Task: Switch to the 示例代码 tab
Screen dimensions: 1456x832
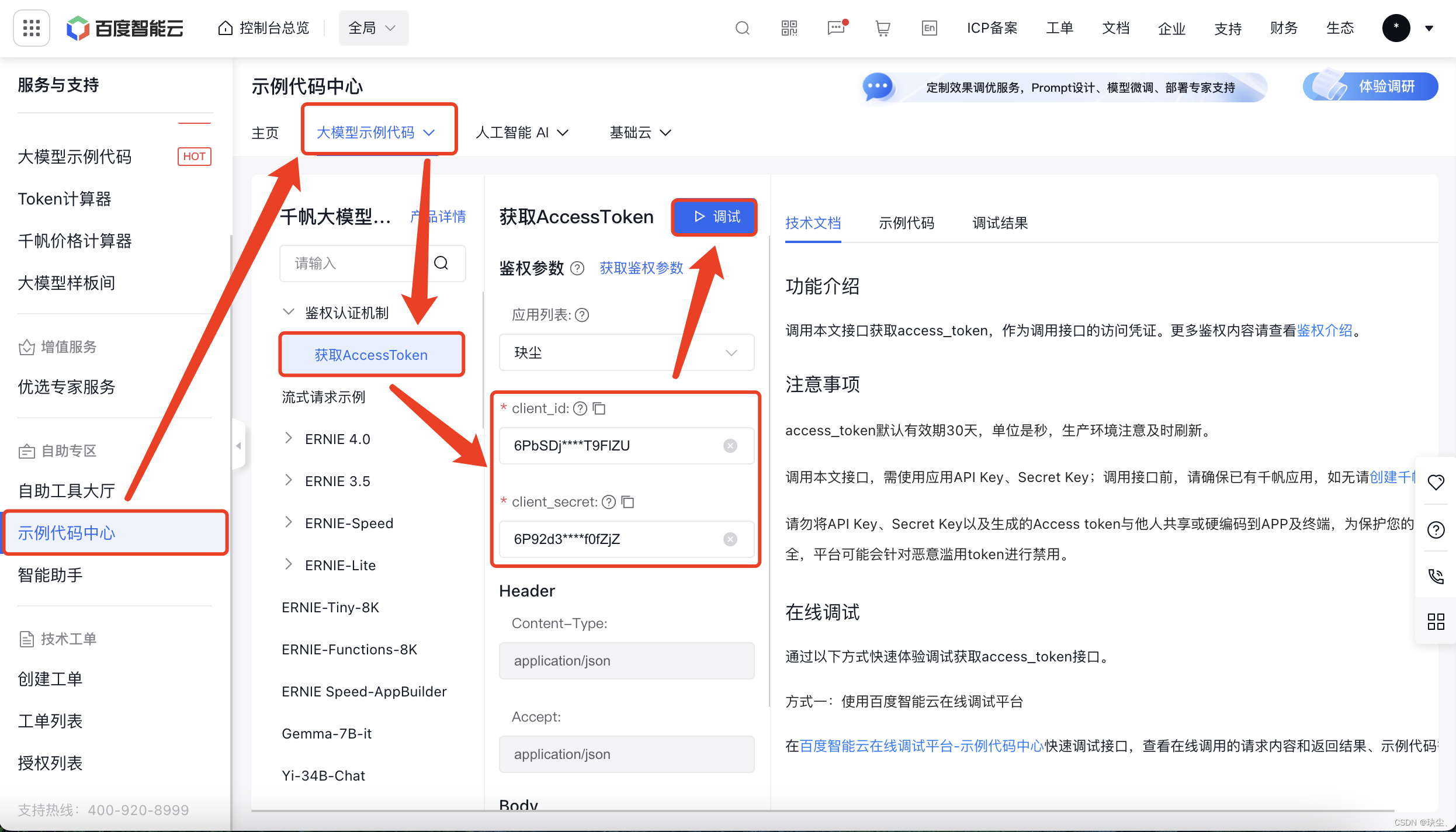Action: tap(906, 223)
